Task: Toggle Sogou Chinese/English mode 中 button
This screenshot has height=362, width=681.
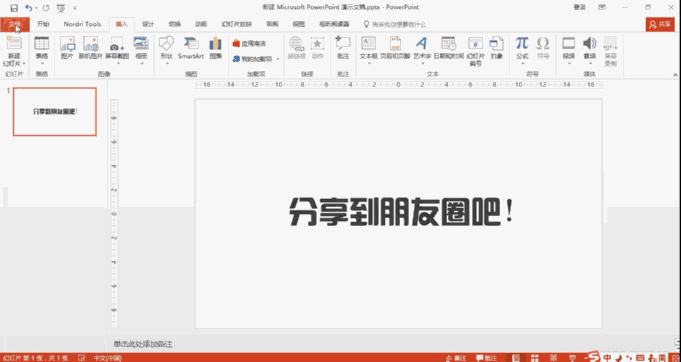Action: tap(608, 358)
